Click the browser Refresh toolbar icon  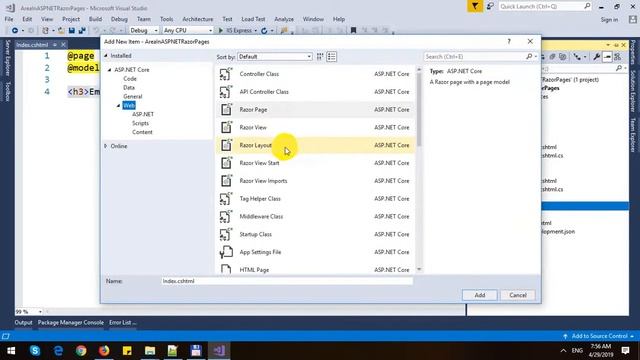[264, 30]
